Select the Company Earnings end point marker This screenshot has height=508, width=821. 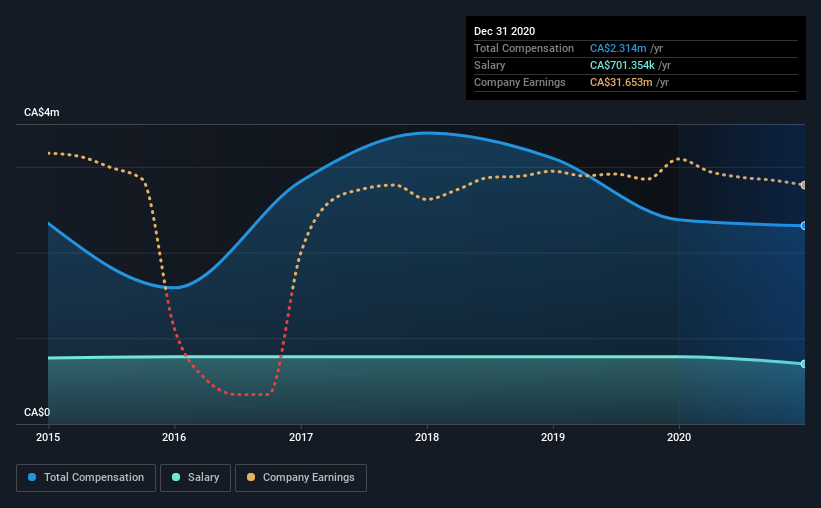(x=803, y=185)
